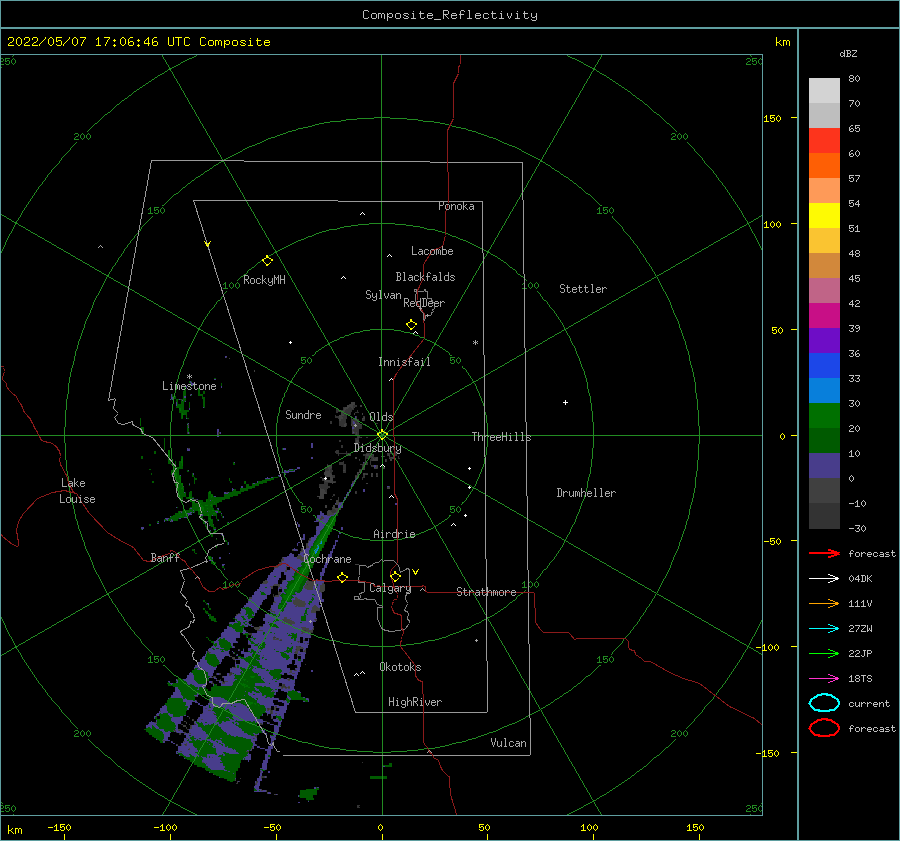Click the ThreeHills town label
The image size is (900, 841).
click(x=501, y=437)
